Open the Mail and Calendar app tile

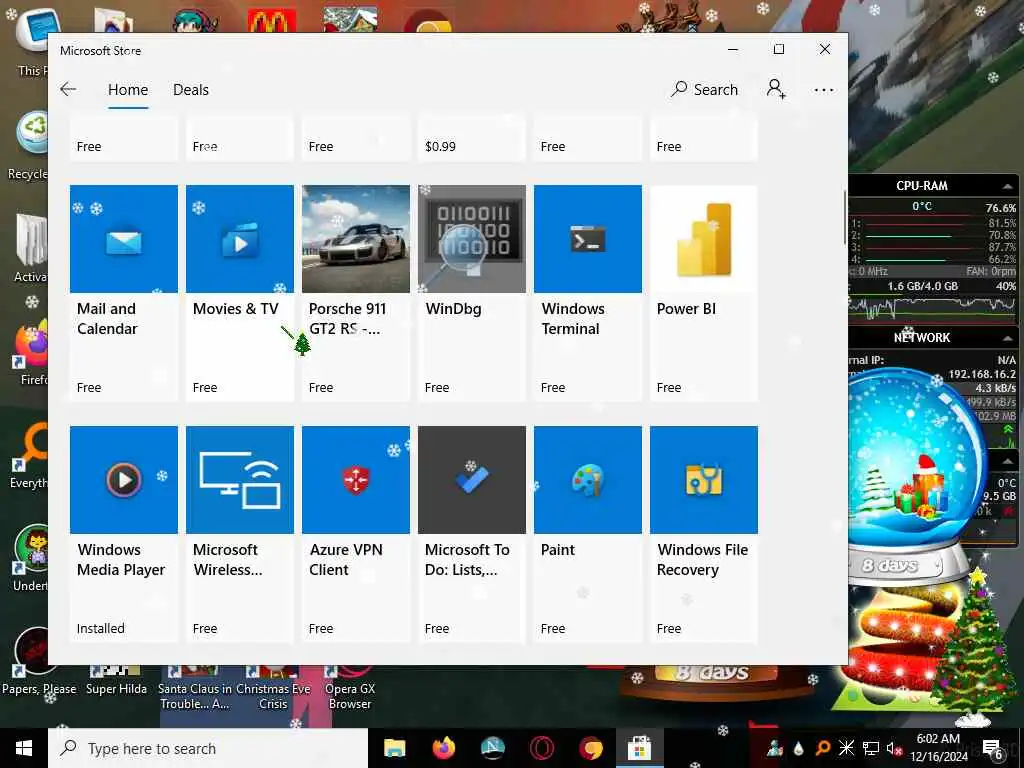pyautogui.click(x=123, y=293)
